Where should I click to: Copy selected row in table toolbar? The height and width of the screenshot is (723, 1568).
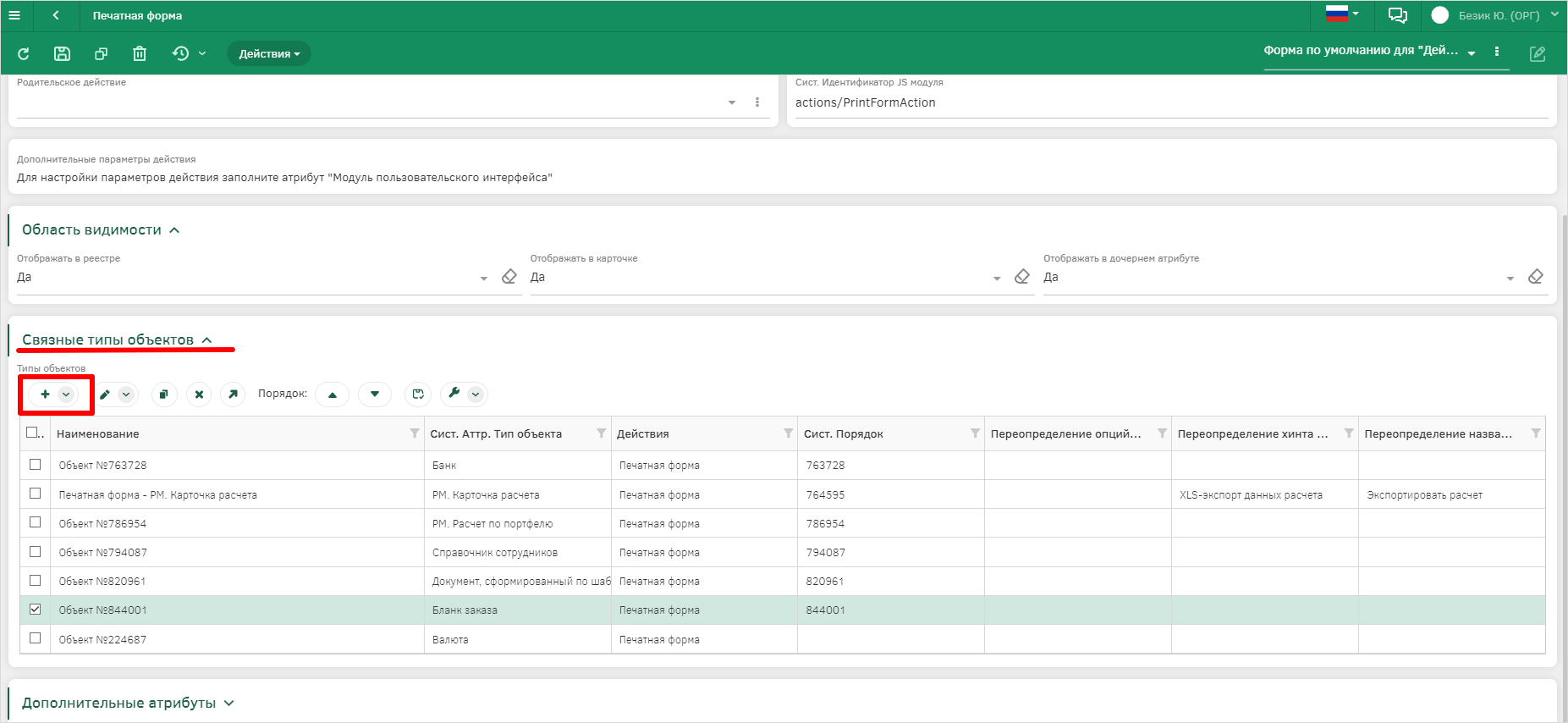[164, 395]
